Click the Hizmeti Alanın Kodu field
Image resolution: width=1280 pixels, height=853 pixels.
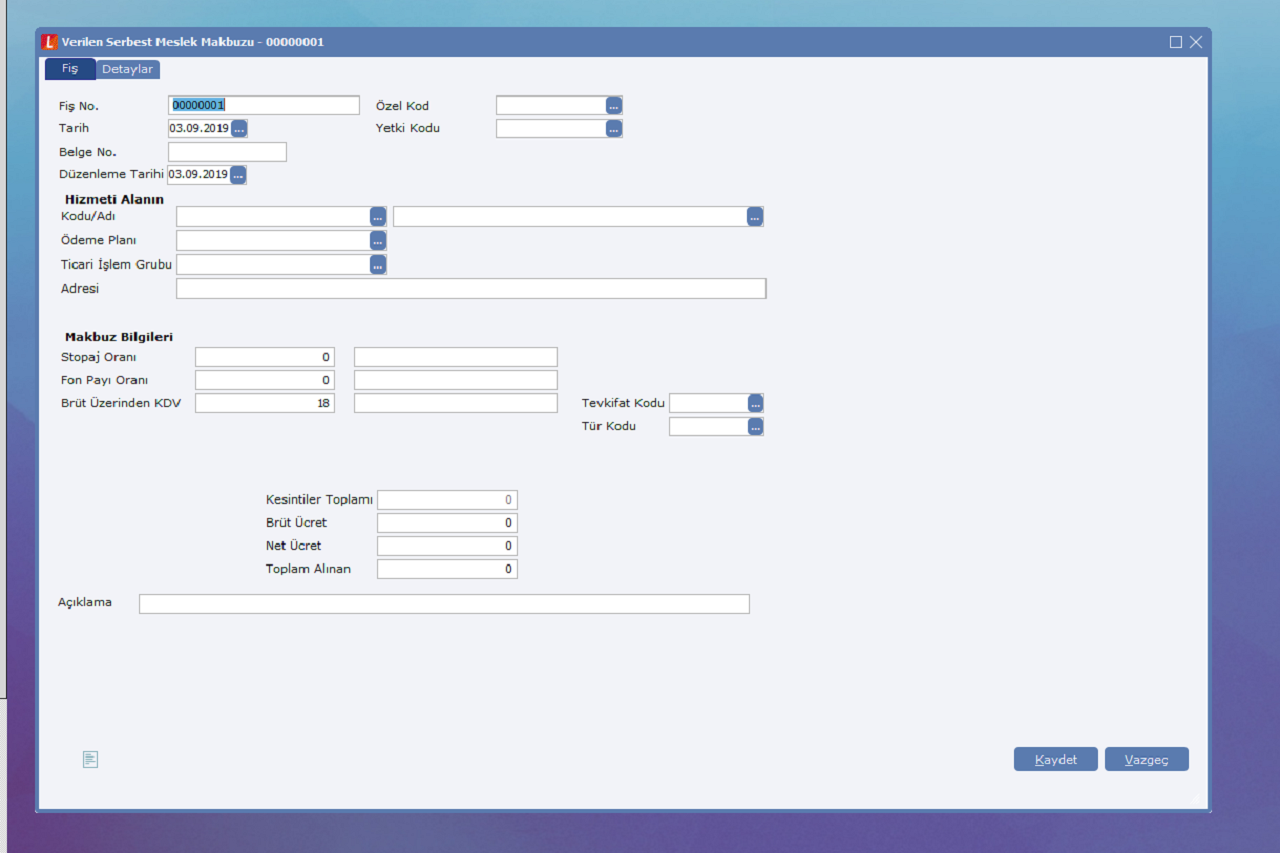click(273, 216)
